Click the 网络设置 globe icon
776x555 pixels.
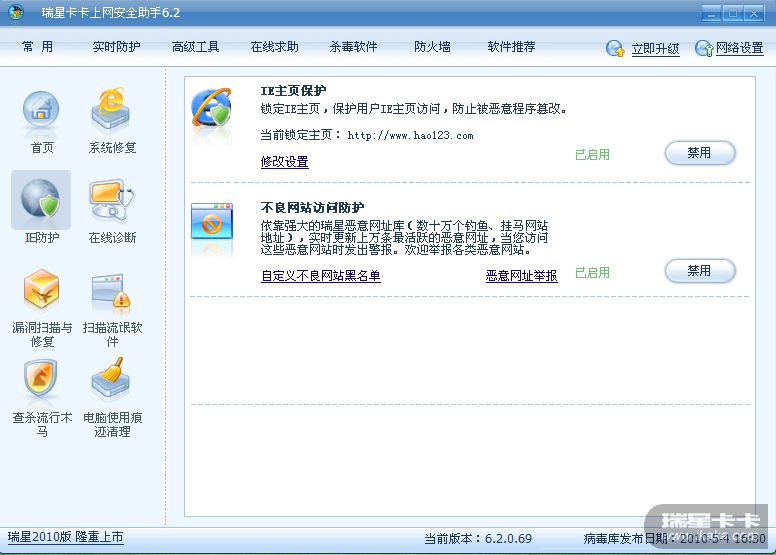point(704,49)
